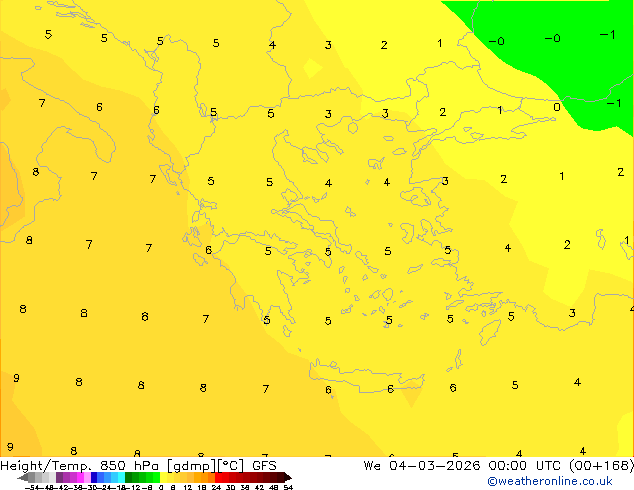
Task: Click the gray left arrow of legend
Action: pos(23,477)
